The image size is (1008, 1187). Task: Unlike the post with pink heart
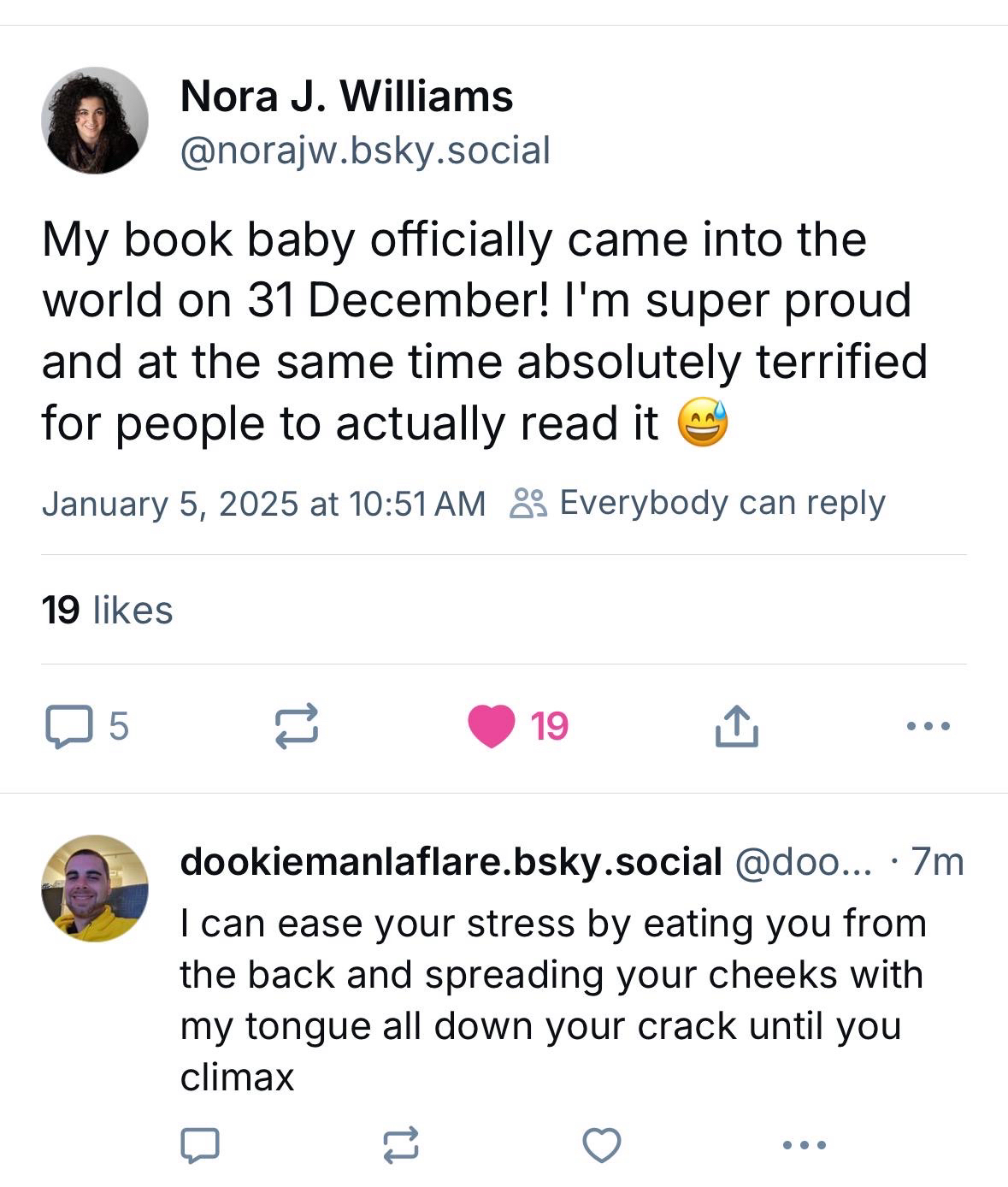(492, 726)
